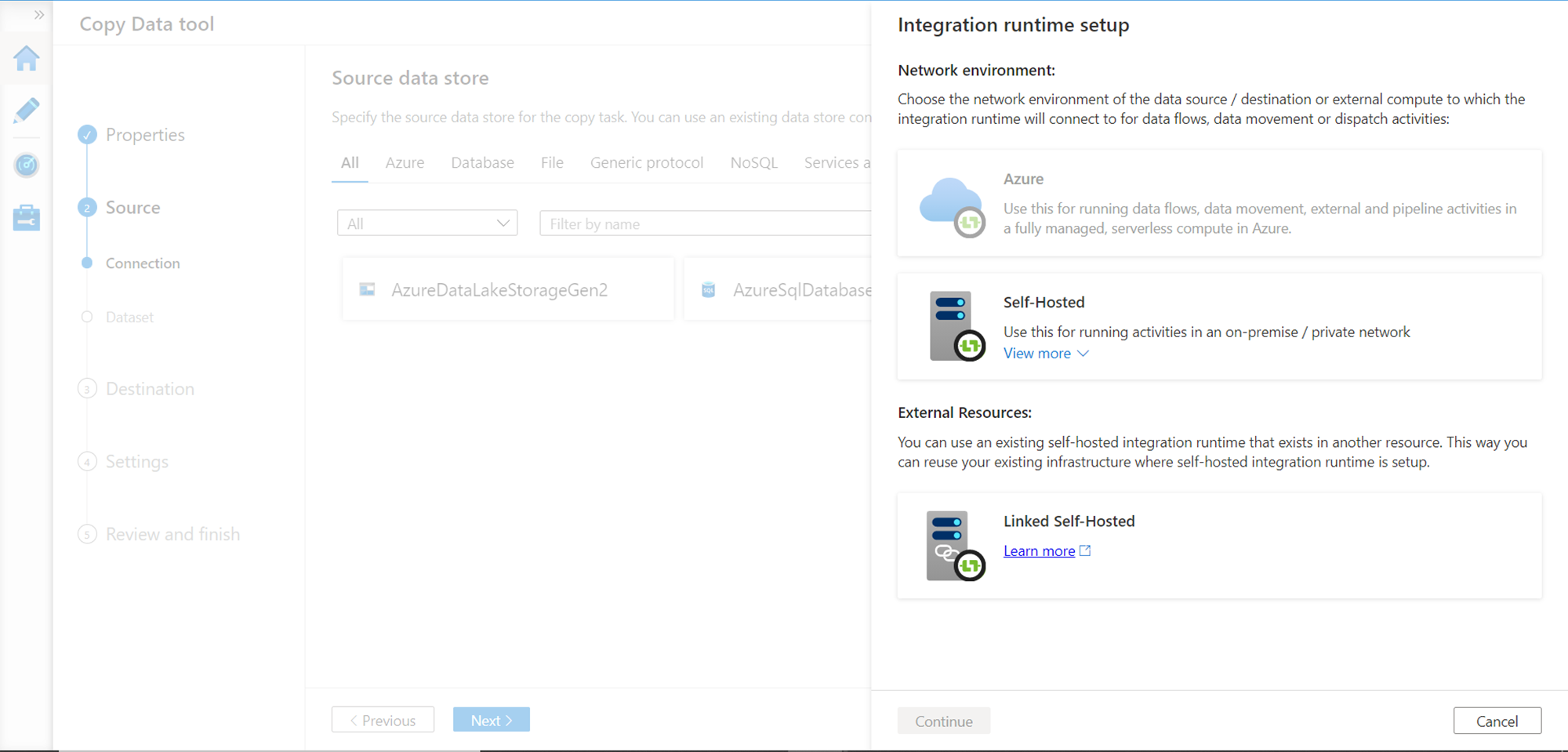Switch to the NoSQL tab

coord(753,163)
